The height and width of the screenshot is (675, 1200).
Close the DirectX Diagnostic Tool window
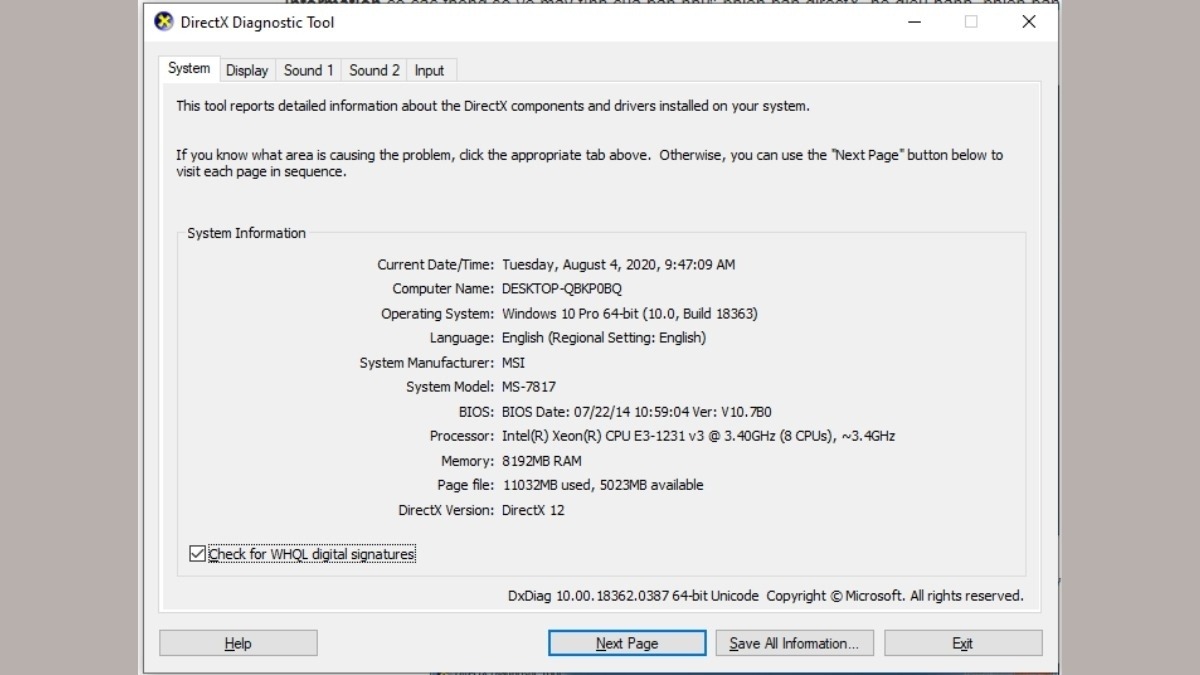1029,22
